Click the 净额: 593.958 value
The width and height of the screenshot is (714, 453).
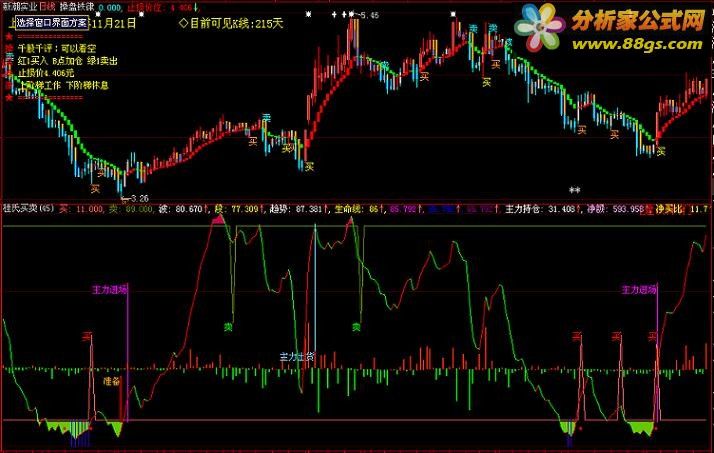pos(615,209)
